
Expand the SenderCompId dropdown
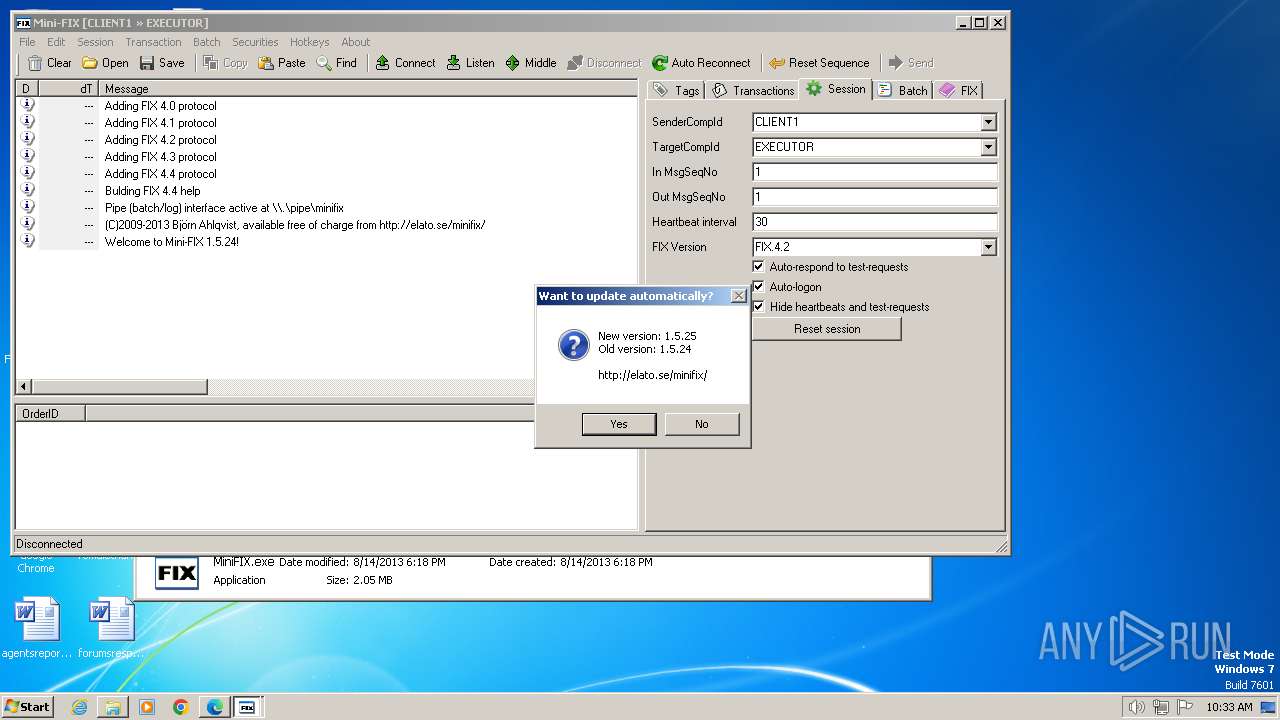pyautogui.click(x=988, y=122)
